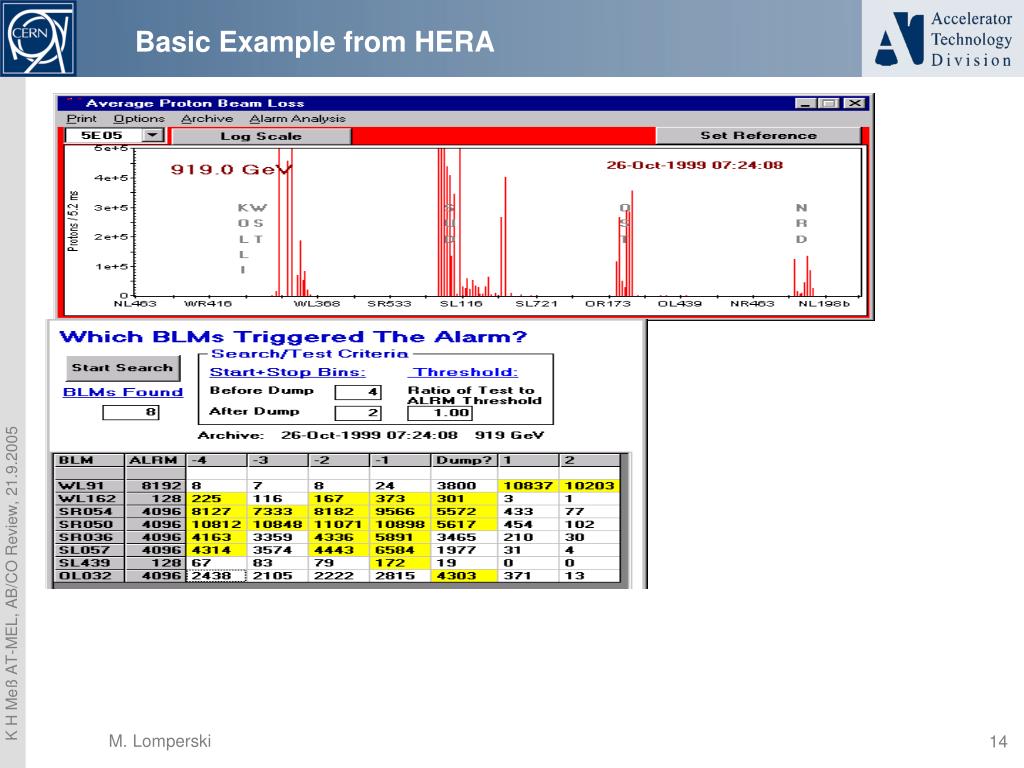
Task: Click the highlighted cell 8127
Action: [216, 511]
